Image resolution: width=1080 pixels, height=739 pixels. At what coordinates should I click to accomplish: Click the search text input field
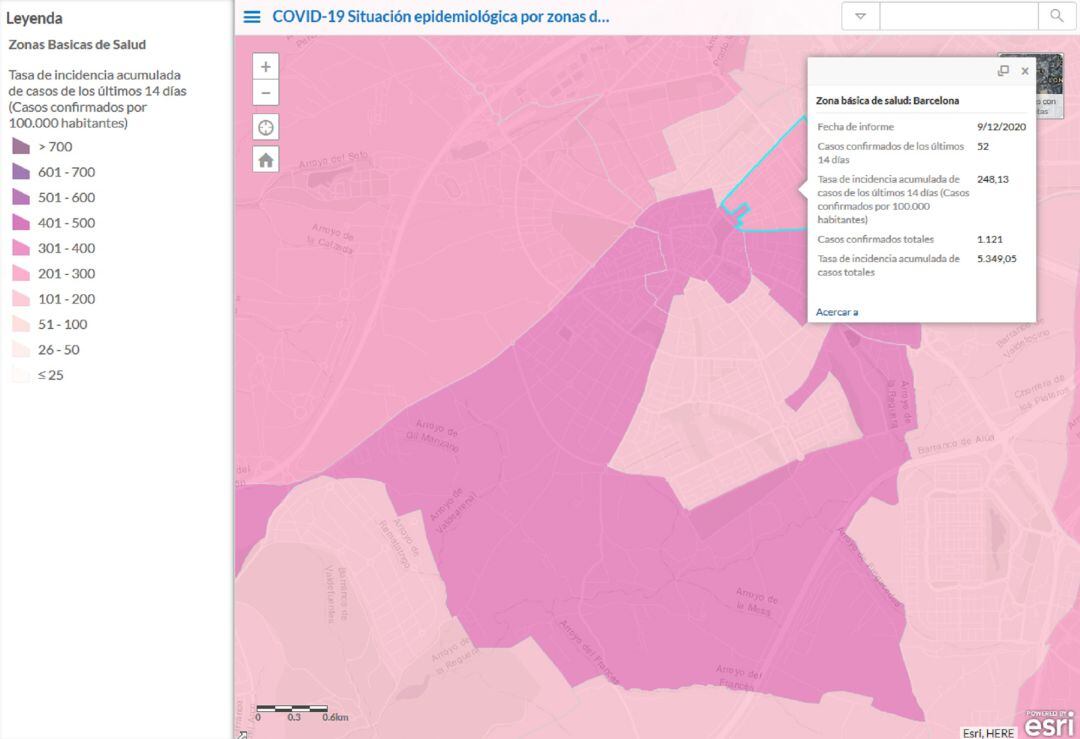[958, 16]
